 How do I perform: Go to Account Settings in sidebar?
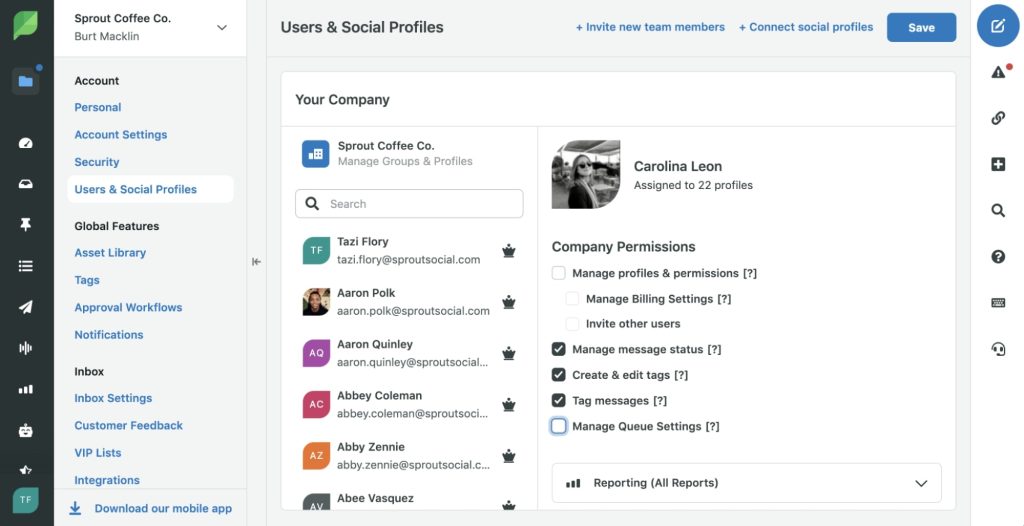coord(121,135)
